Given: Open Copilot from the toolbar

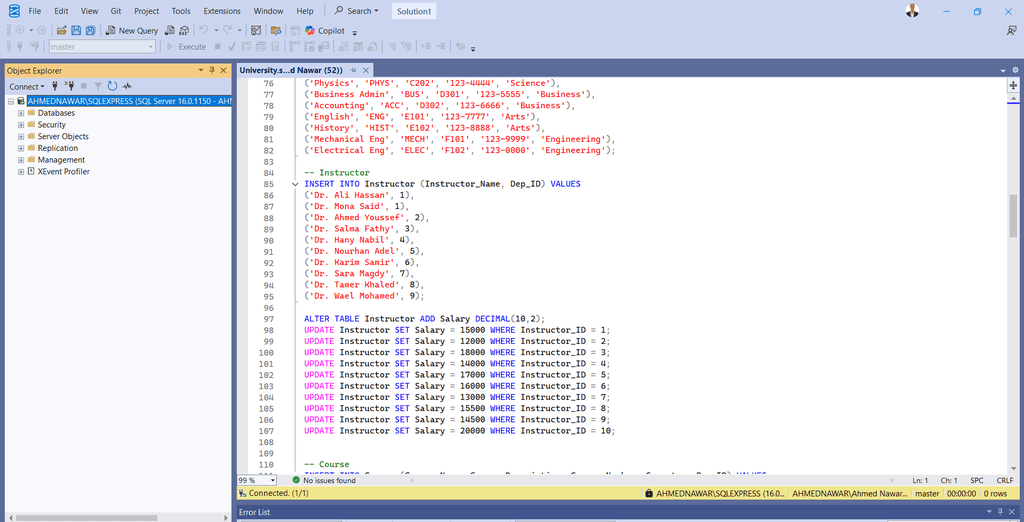Looking at the screenshot, I should click(325, 31).
